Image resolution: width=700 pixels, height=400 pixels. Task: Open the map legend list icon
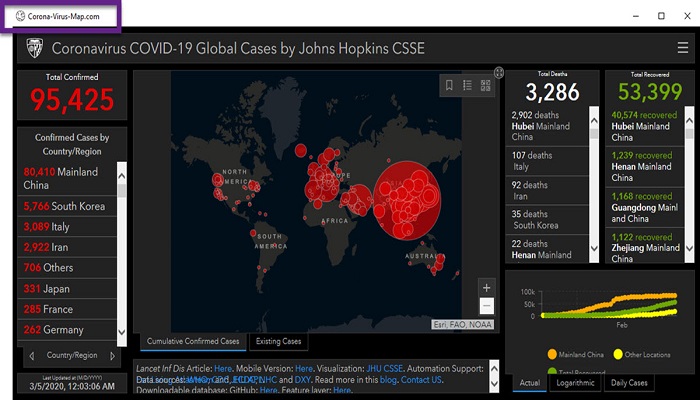[x=467, y=85]
